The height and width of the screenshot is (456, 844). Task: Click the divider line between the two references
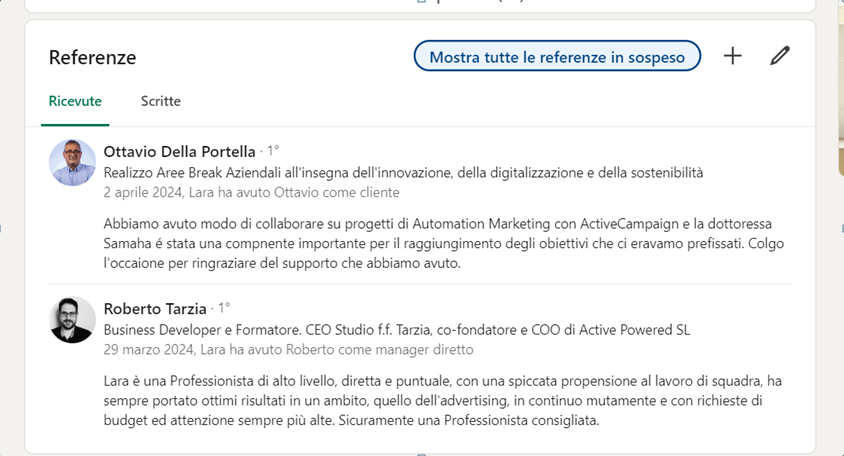pos(420,284)
